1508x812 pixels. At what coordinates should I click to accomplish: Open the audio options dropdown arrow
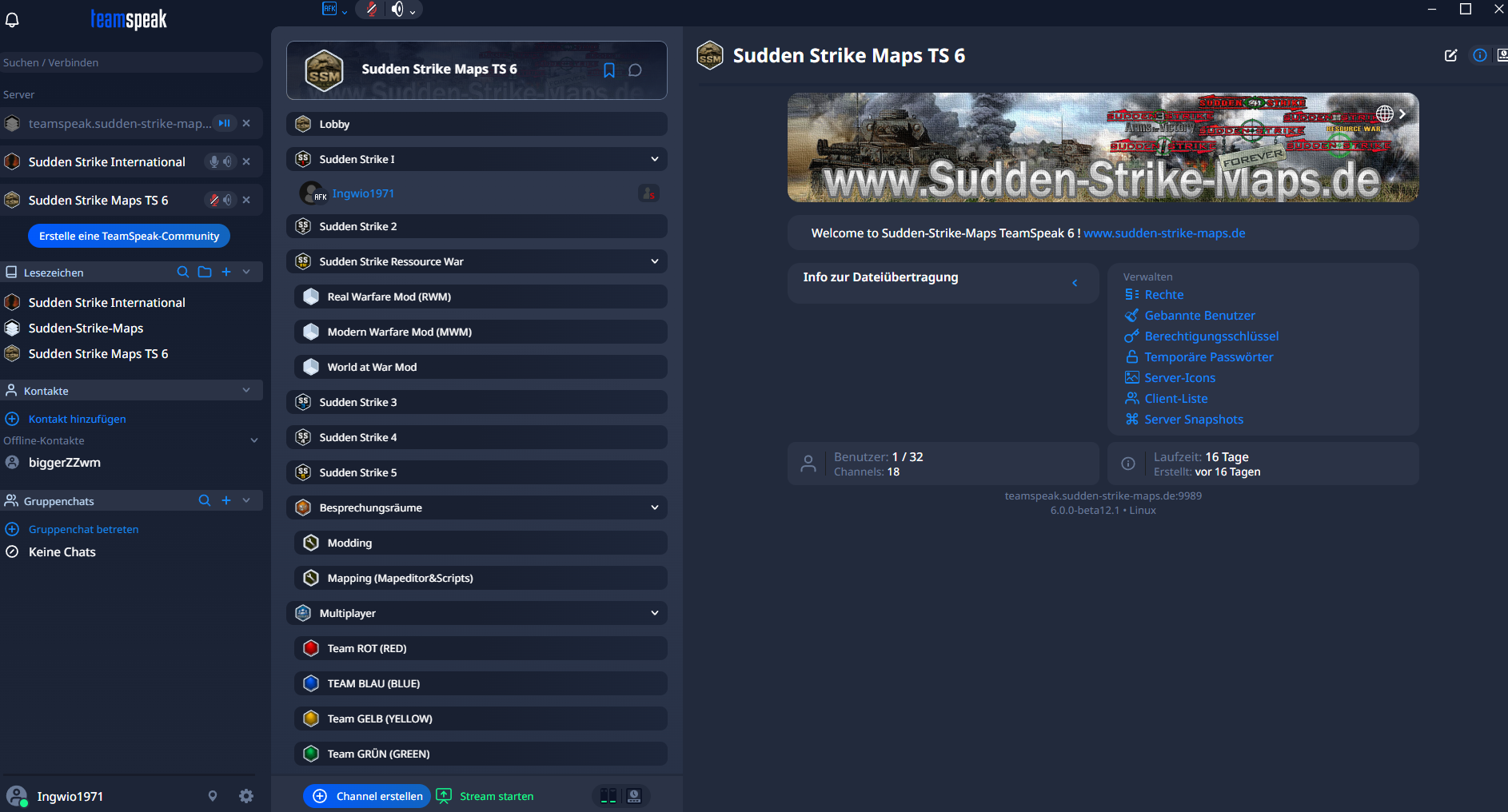pos(413,12)
